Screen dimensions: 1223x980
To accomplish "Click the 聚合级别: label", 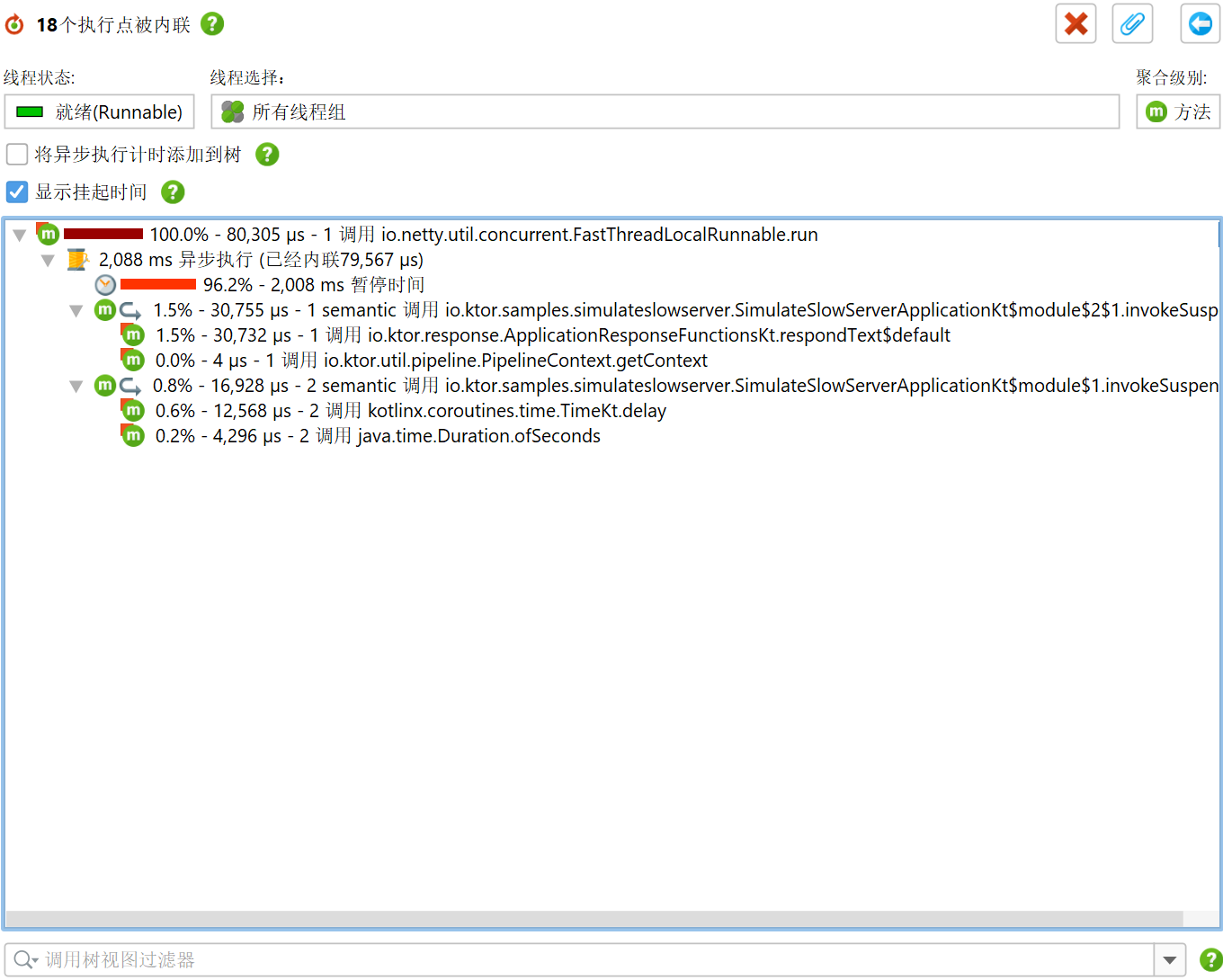I will 1171,78.
